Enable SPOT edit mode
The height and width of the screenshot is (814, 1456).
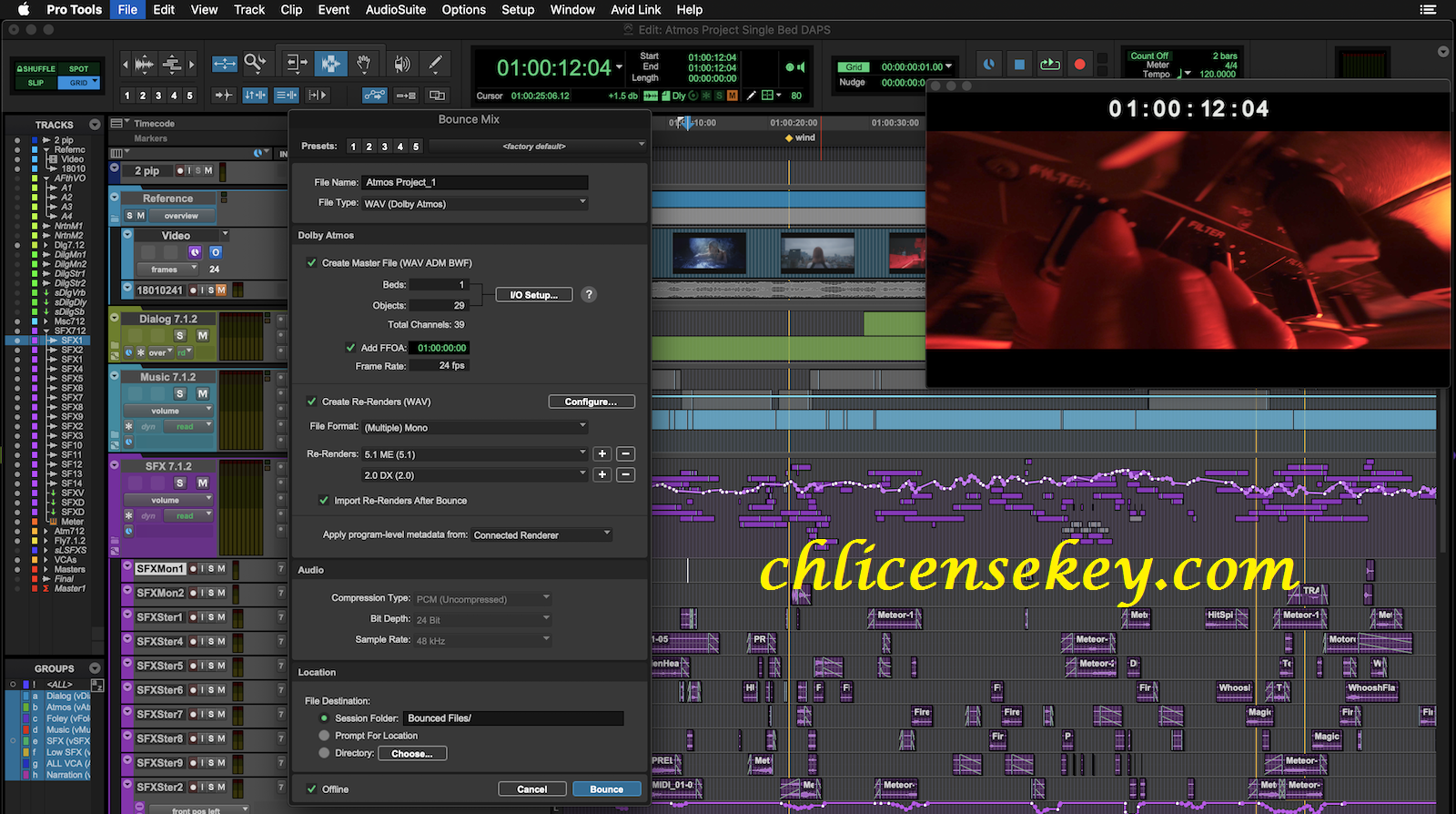[79, 68]
